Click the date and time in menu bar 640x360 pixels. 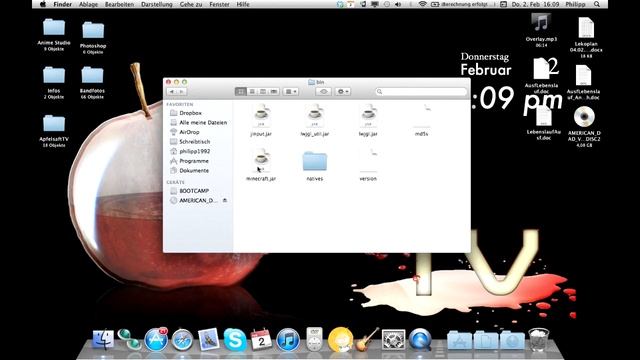[535, 4]
